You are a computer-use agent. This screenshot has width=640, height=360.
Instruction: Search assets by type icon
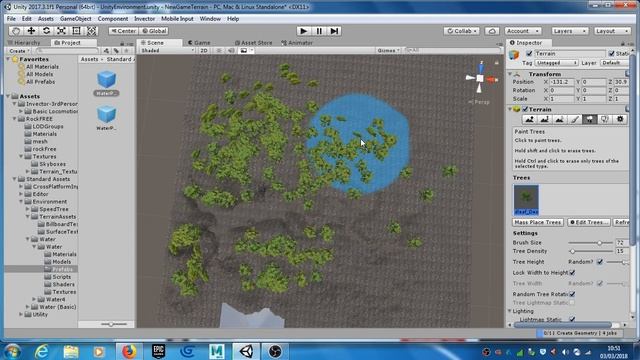click(106, 51)
